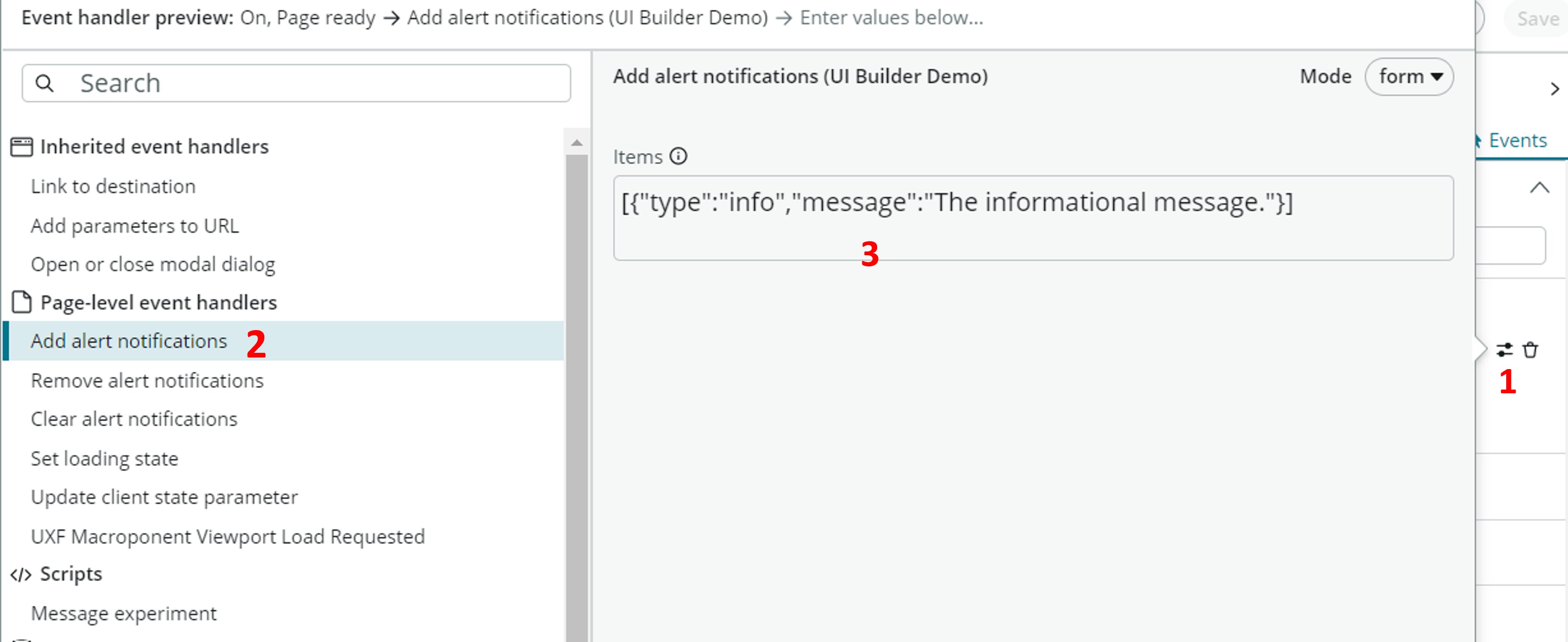Select Open or close modal dialog

coord(153,265)
